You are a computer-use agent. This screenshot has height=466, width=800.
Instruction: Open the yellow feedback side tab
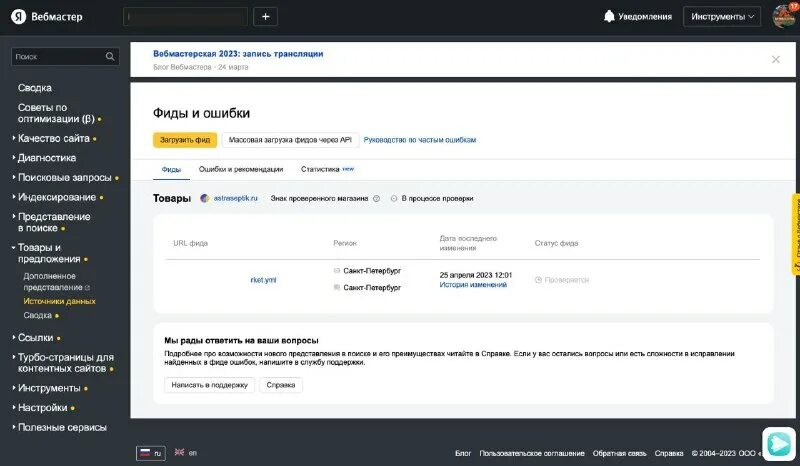click(795, 234)
